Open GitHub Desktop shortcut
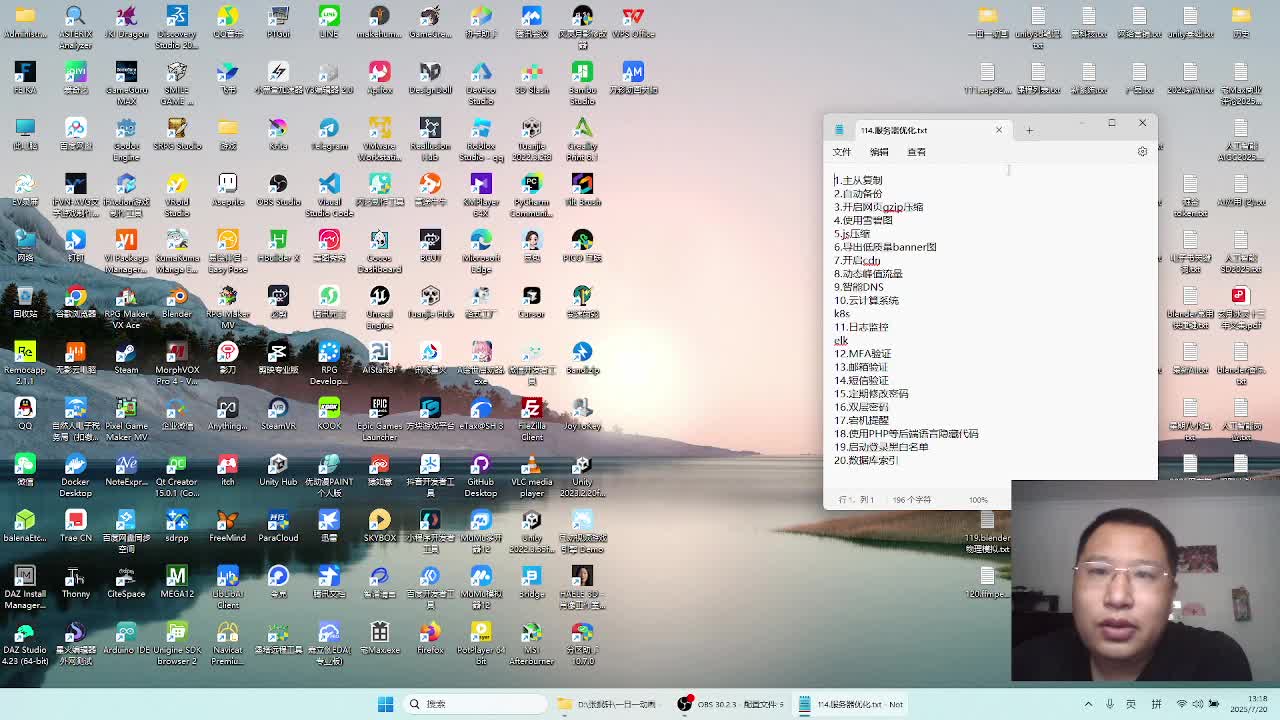 pos(480,465)
